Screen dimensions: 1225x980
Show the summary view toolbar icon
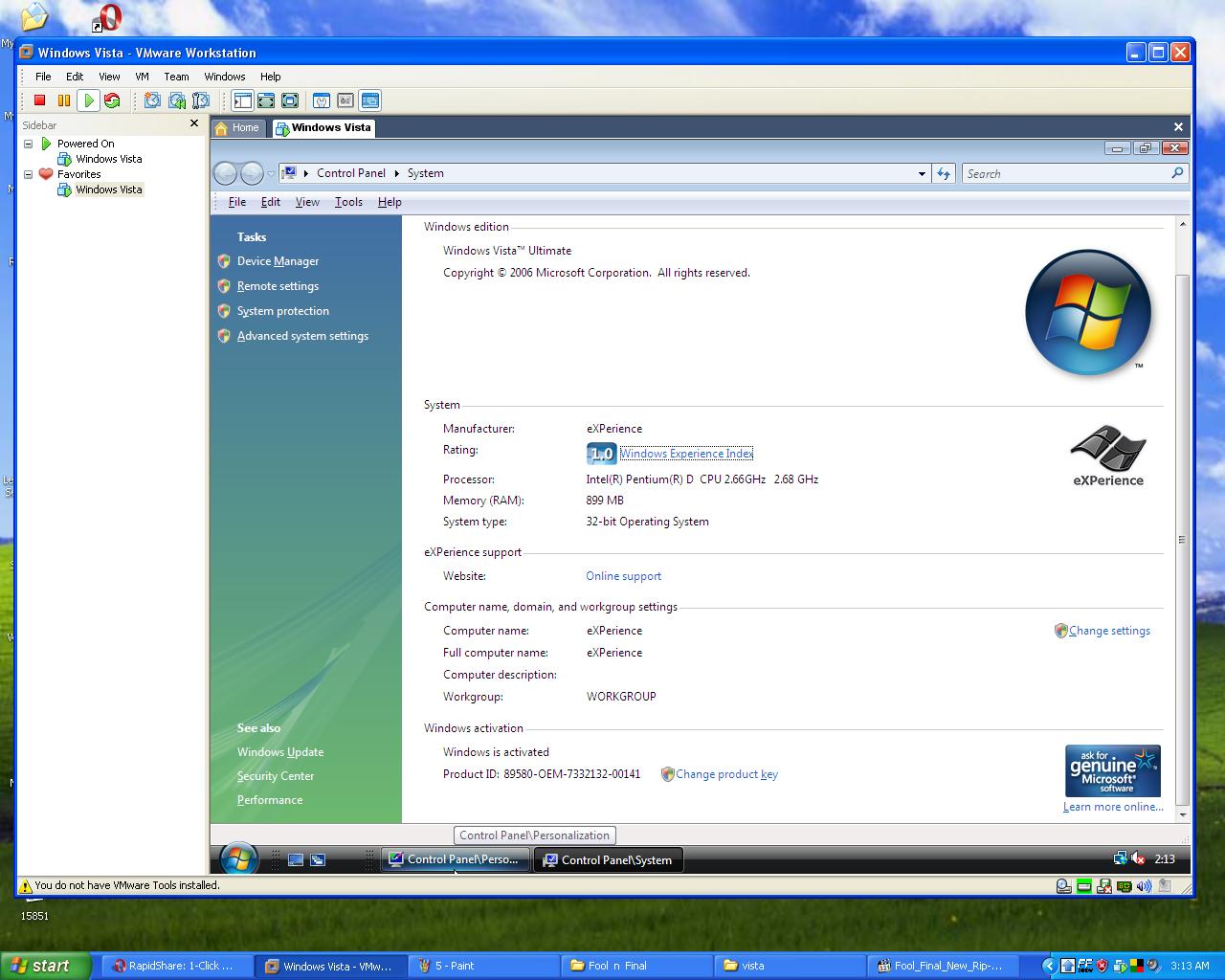tap(322, 100)
